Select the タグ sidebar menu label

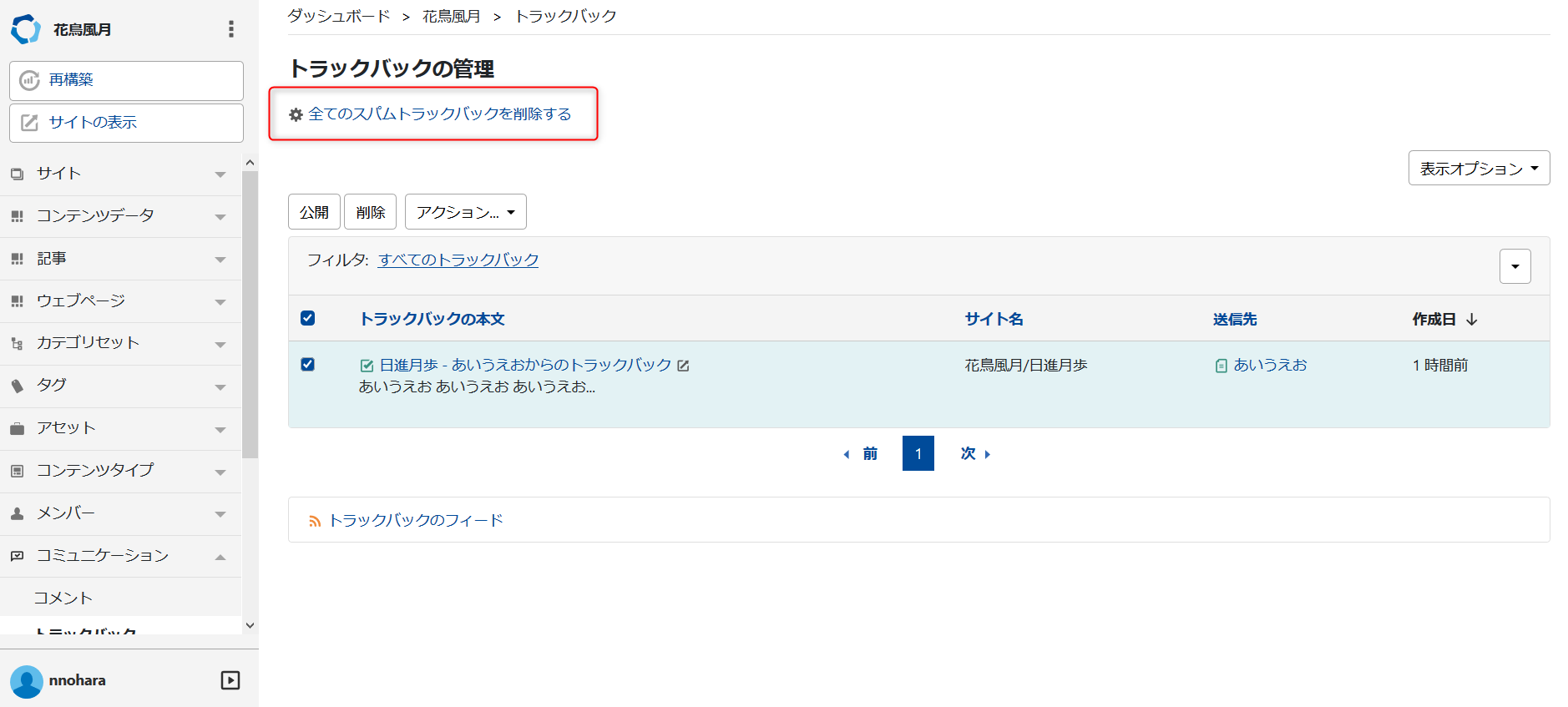pos(51,386)
